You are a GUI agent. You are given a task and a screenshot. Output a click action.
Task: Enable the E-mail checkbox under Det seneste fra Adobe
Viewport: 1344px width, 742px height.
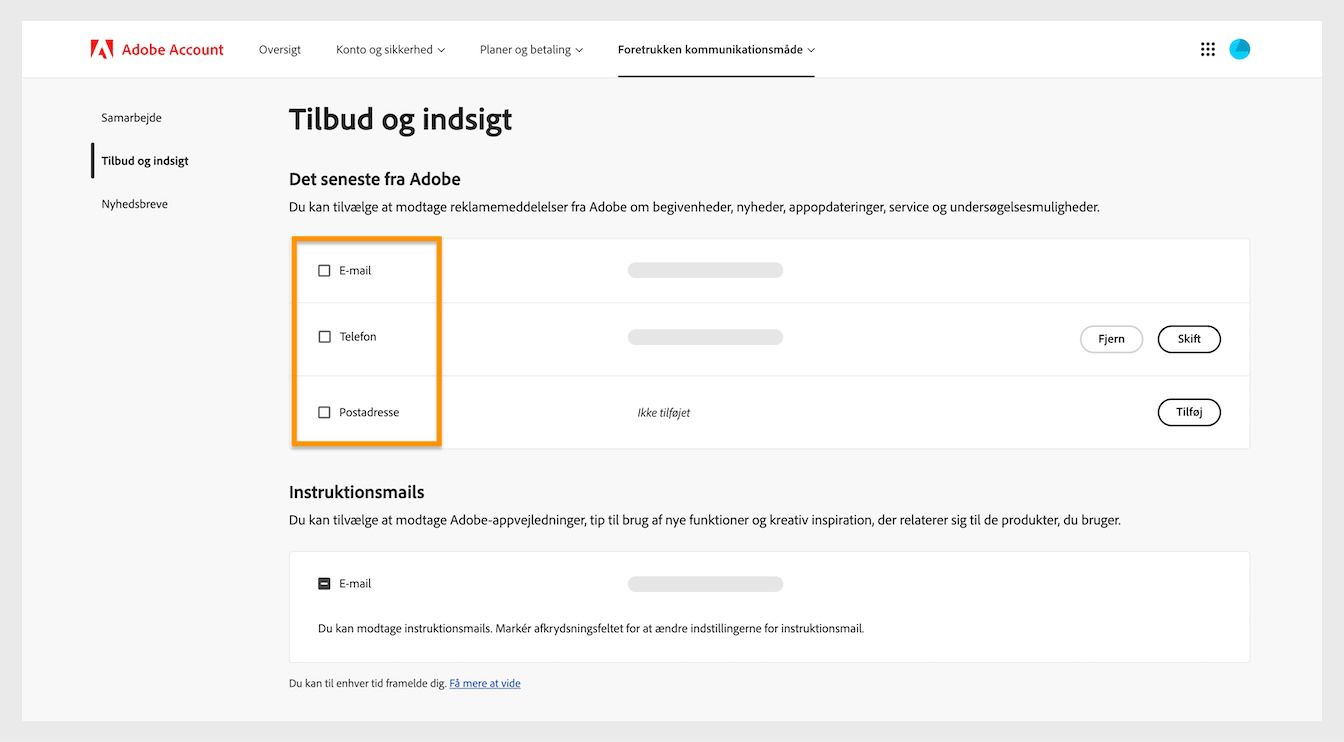click(x=324, y=270)
